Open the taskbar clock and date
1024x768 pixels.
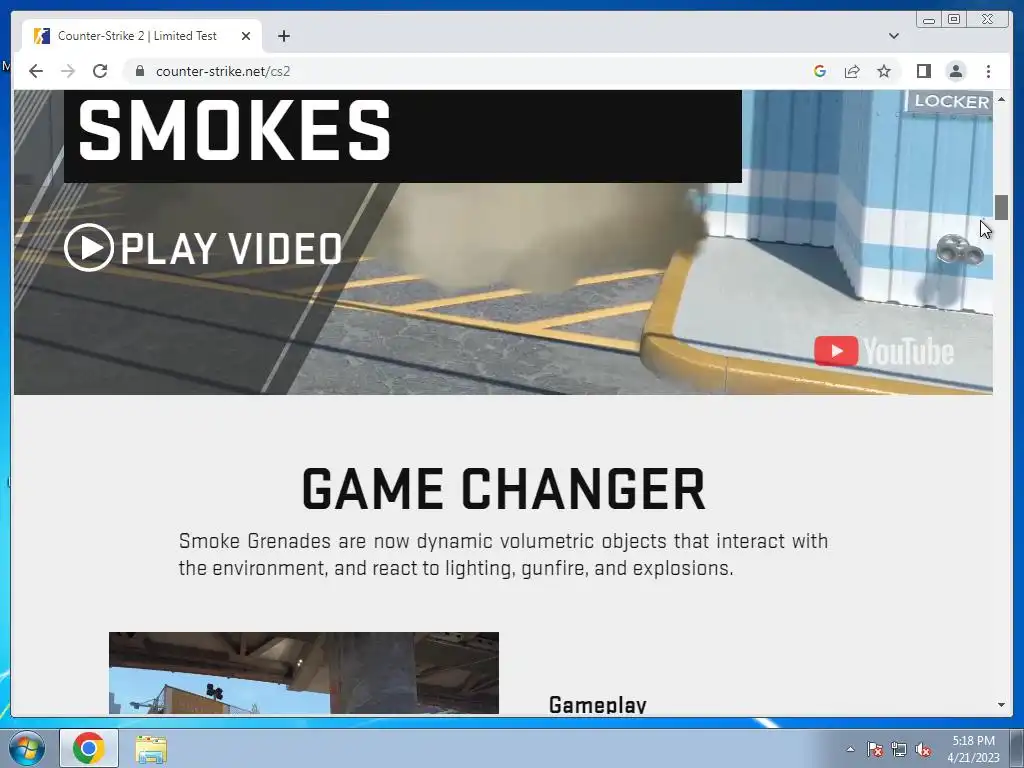click(x=973, y=749)
